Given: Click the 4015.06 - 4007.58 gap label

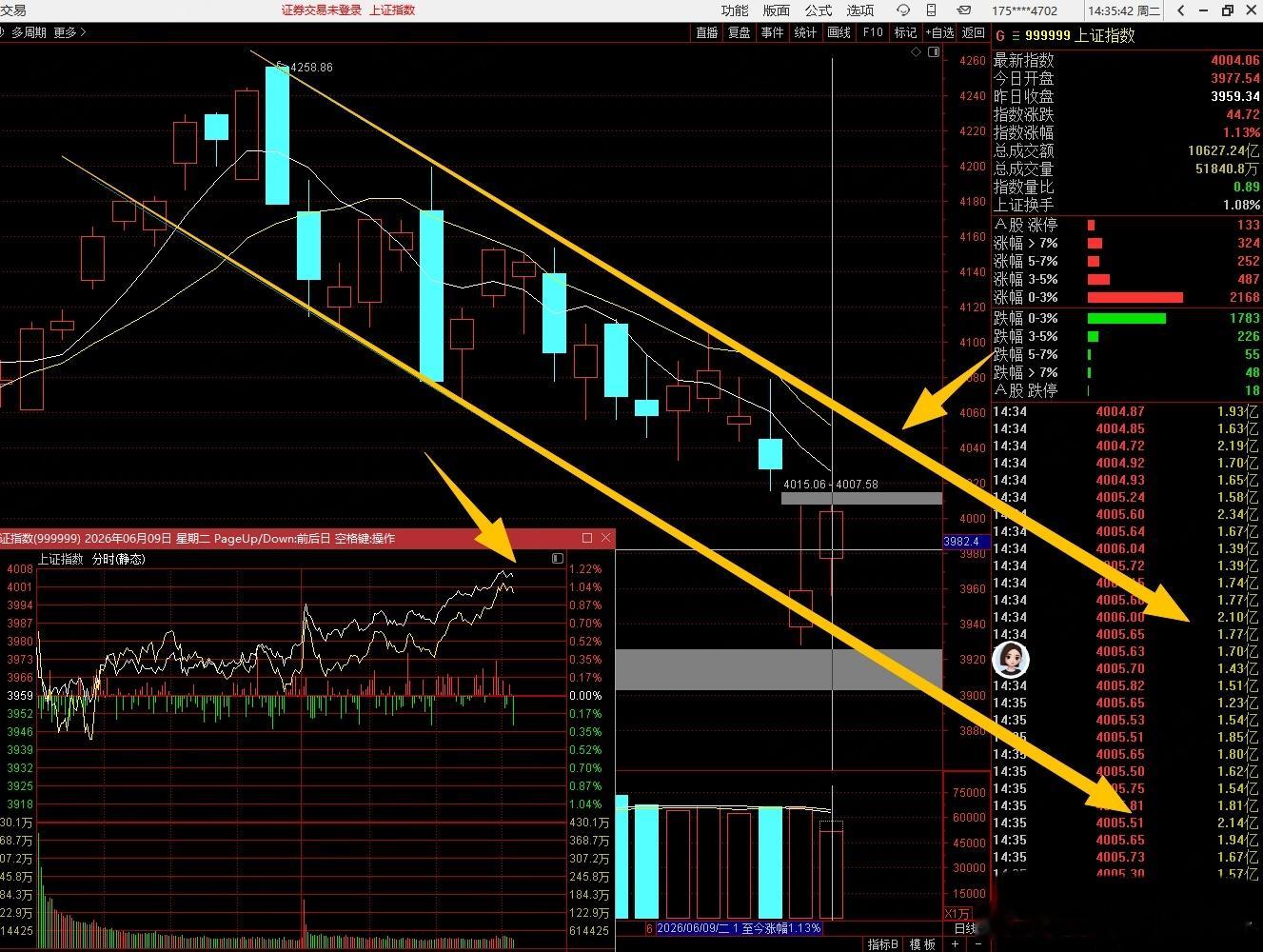Looking at the screenshot, I should (830, 485).
